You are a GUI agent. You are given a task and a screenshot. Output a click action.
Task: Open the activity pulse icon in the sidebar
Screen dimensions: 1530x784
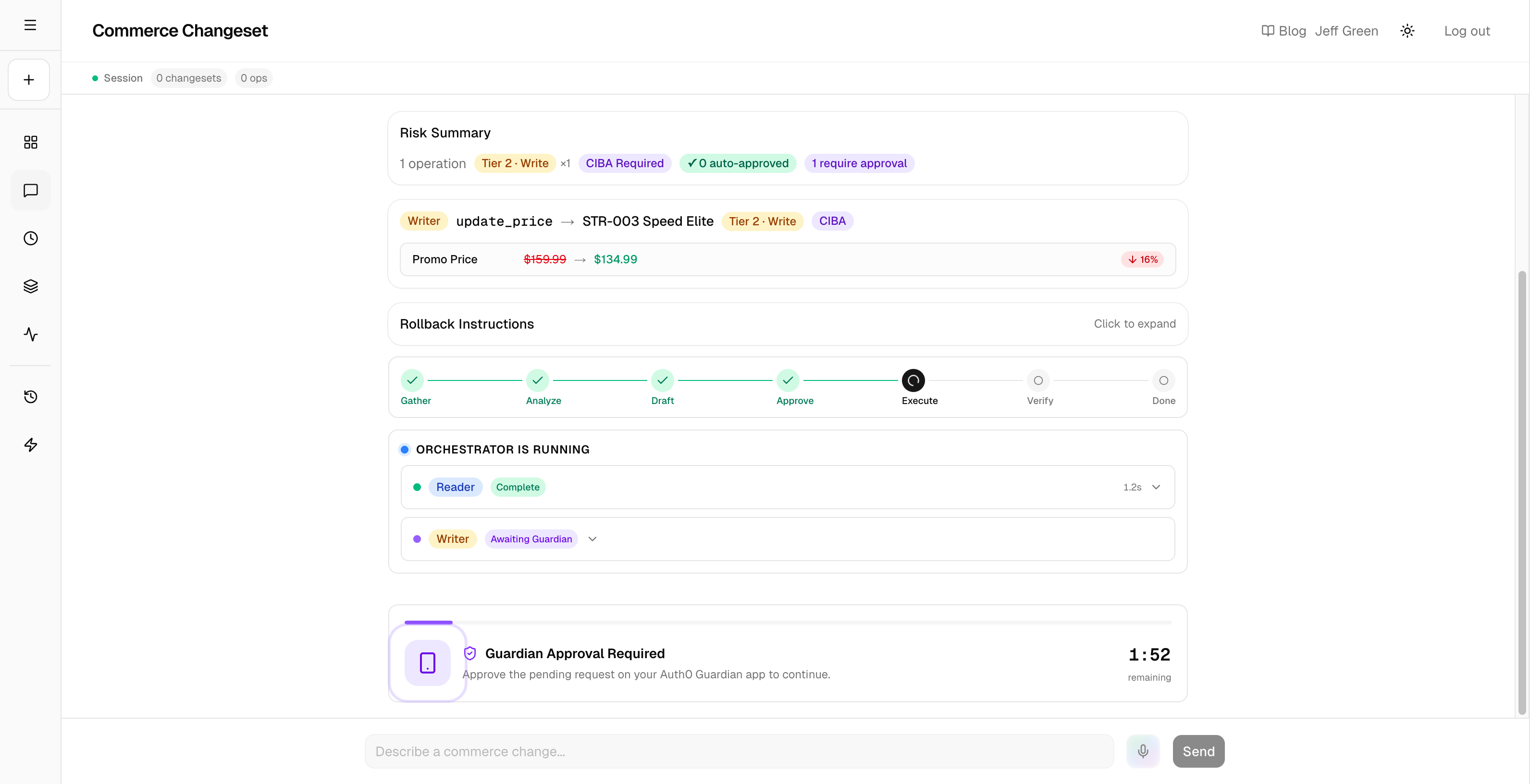tap(30, 334)
